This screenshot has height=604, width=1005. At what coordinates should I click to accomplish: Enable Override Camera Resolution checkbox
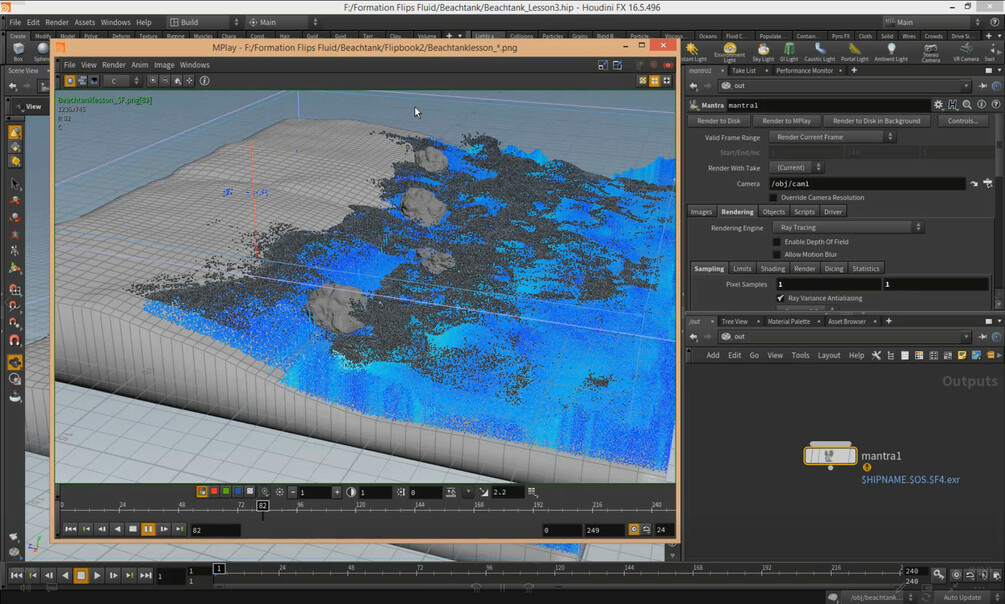coord(773,198)
